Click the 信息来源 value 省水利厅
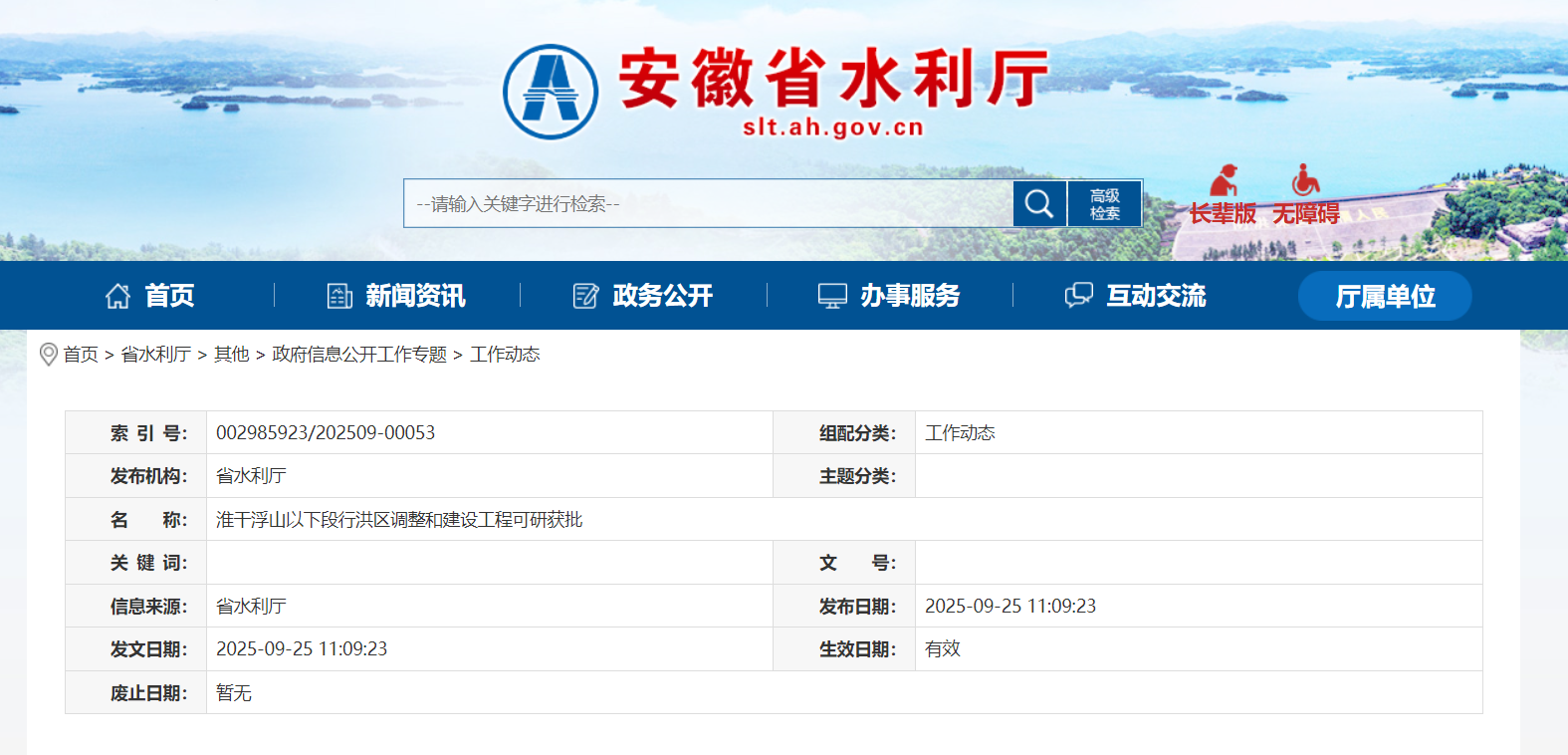The image size is (1568, 755). click(x=251, y=607)
